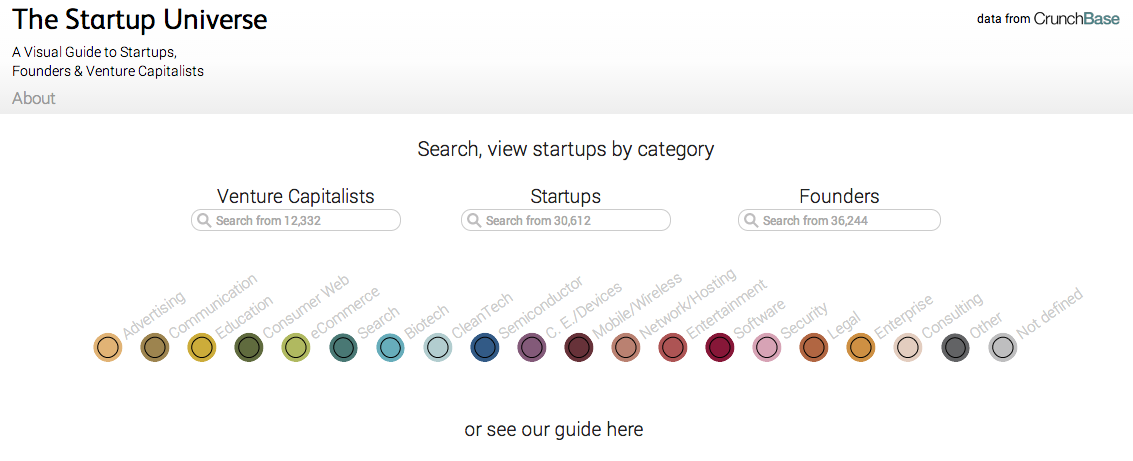Pick the Legal category circle
The height and width of the screenshot is (461, 1133).
(x=814, y=347)
